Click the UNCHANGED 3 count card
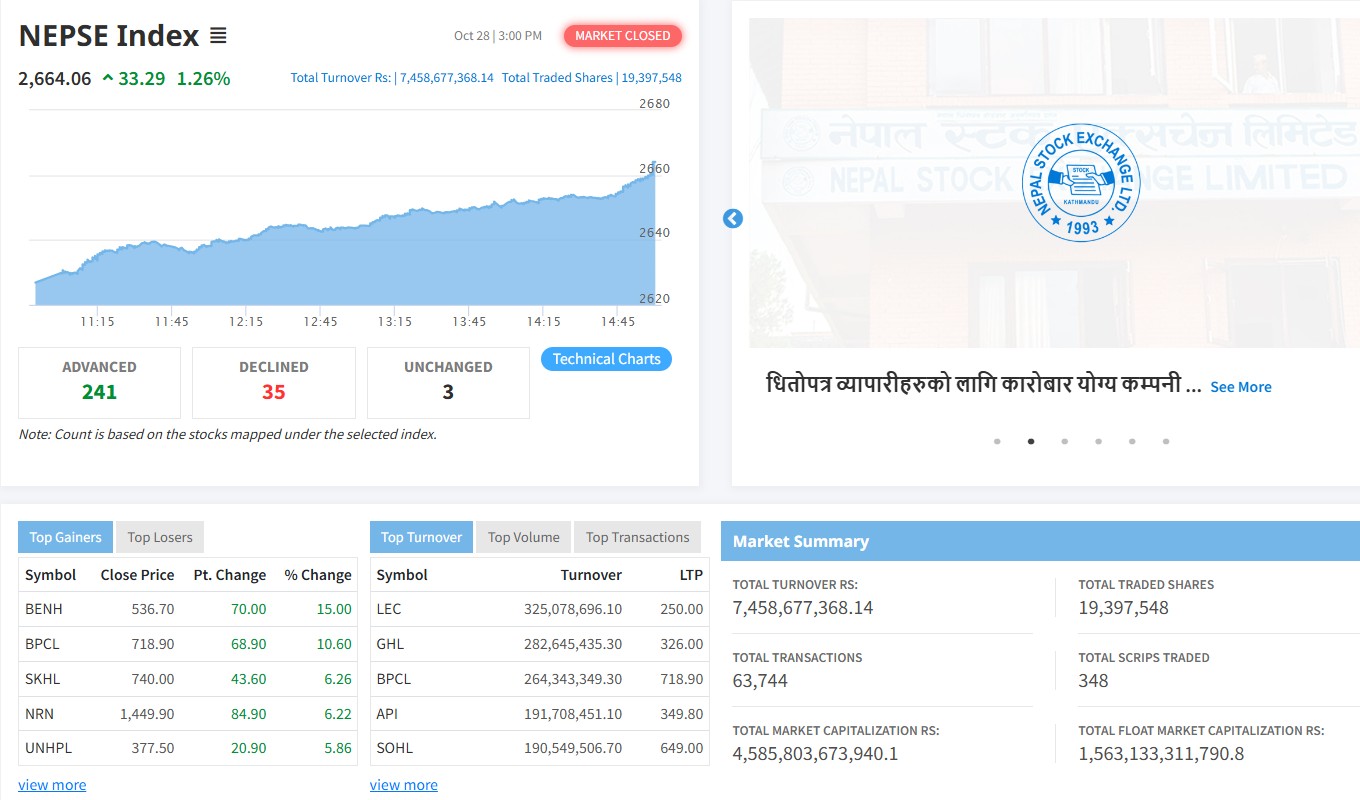Screen dimensions: 1360x800 click(448, 382)
